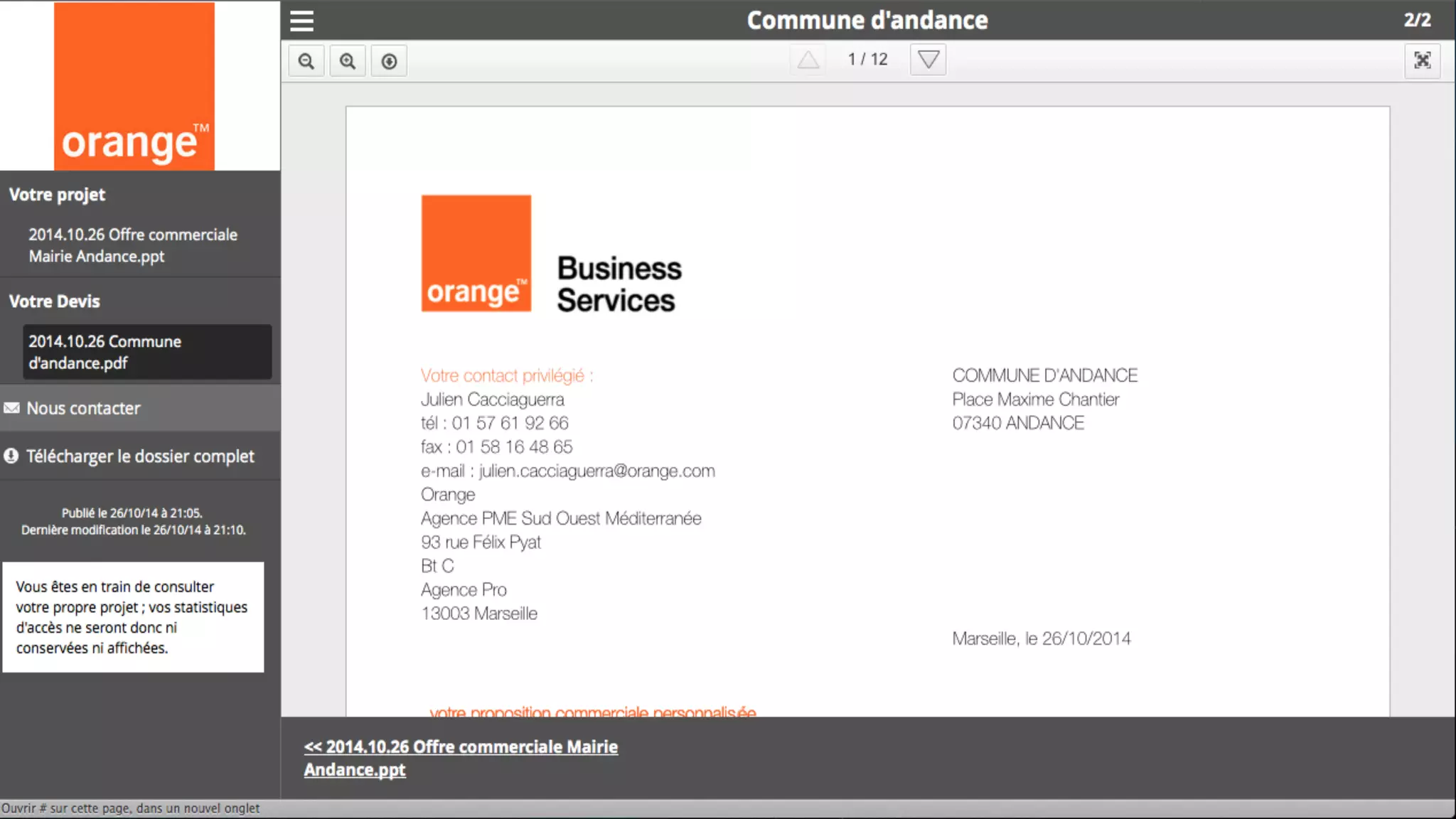Click the download document toolbar icon

[x=389, y=61]
